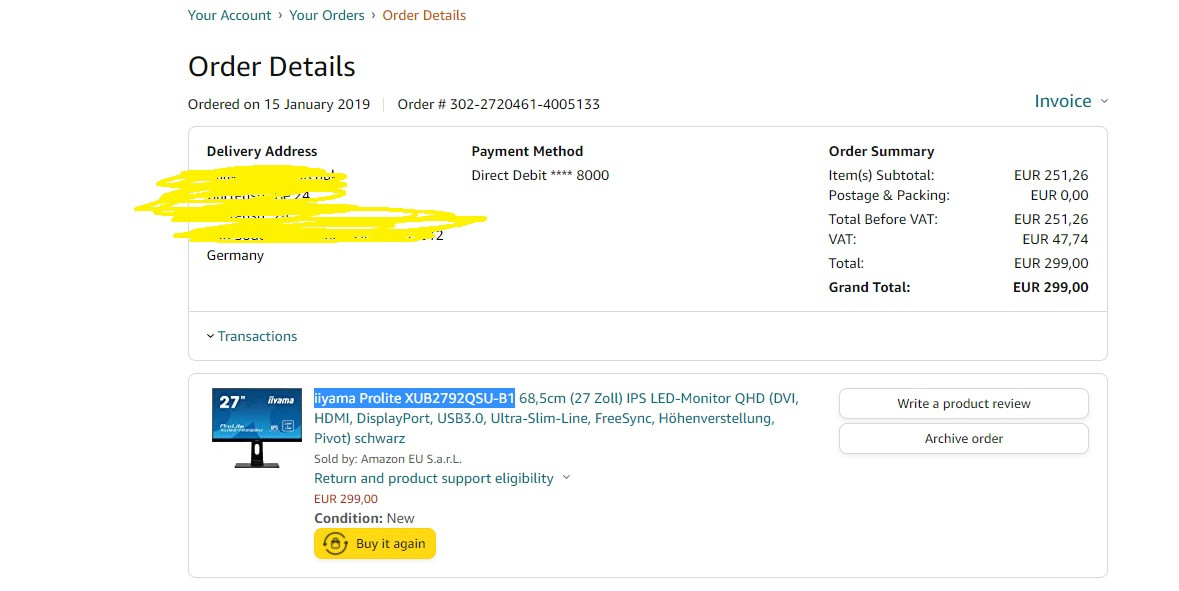Click the chevron after Return and product support eligibility
The image size is (1179, 591).
tap(566, 478)
